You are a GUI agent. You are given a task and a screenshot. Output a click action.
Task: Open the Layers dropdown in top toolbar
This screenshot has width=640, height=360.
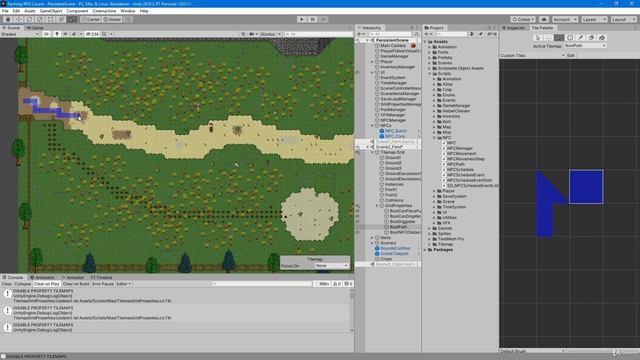(594, 19)
